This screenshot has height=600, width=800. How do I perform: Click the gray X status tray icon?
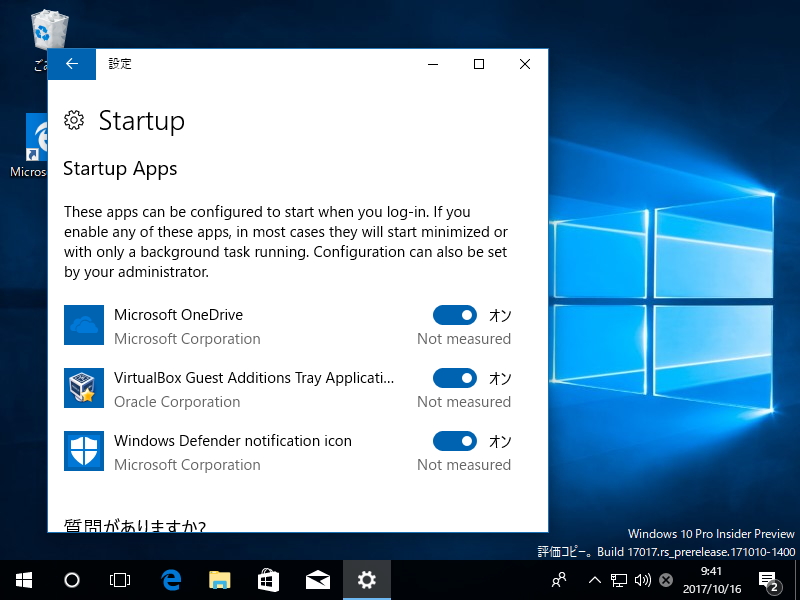[x=666, y=580]
